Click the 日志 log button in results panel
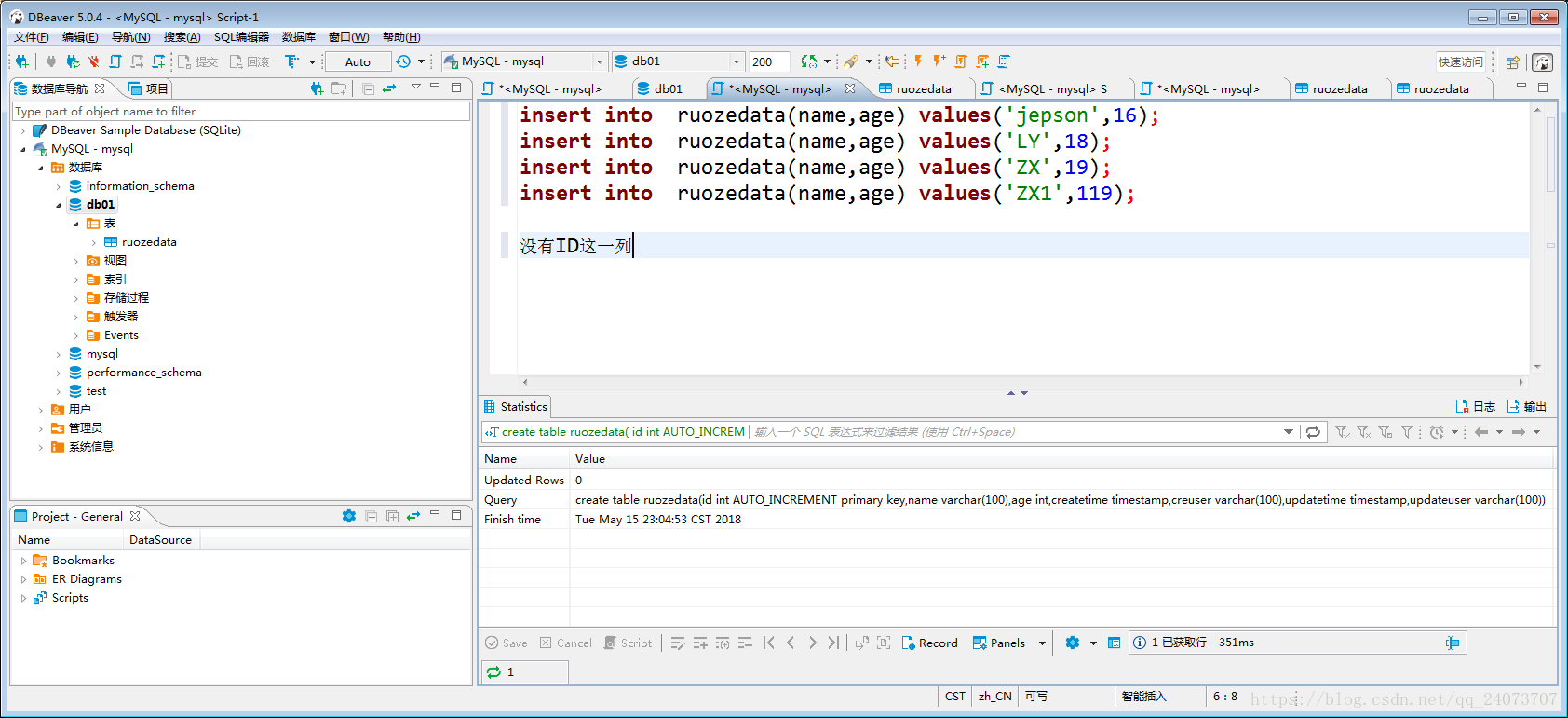This screenshot has height=718, width=1568. coord(1475,406)
